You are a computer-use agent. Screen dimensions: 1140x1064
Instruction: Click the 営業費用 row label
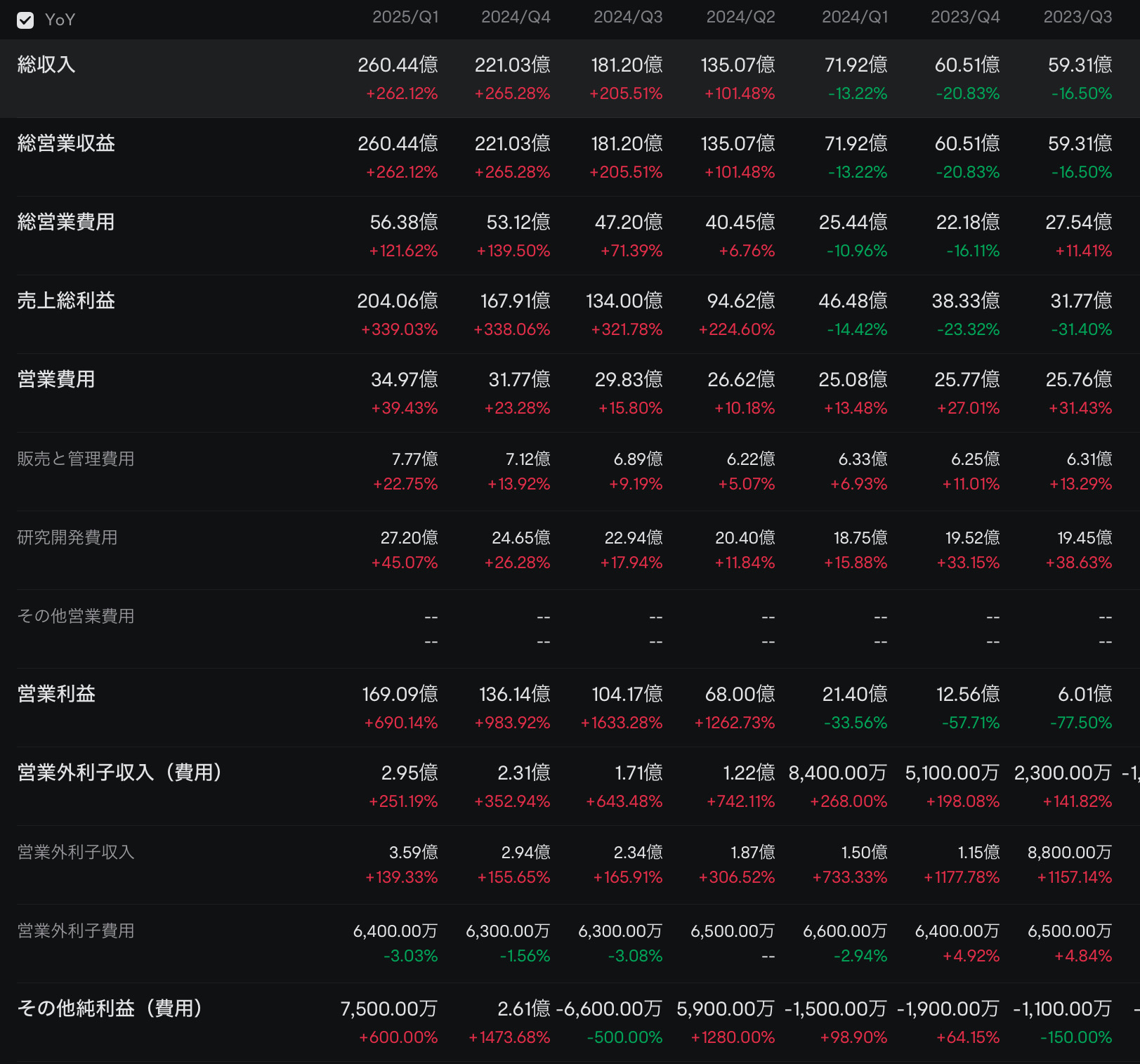coord(56,379)
